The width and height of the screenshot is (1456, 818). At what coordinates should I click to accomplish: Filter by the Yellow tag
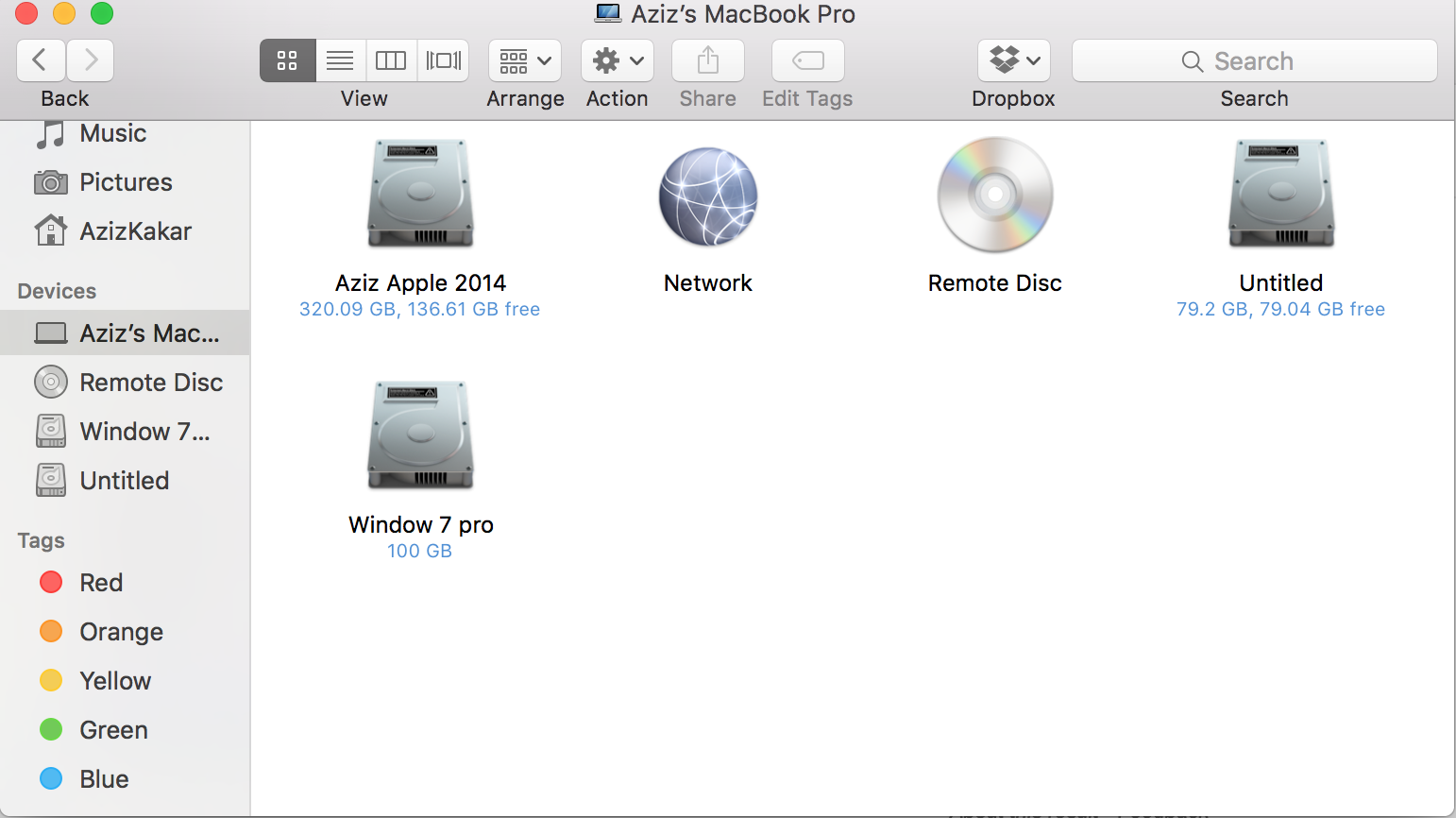[125, 681]
